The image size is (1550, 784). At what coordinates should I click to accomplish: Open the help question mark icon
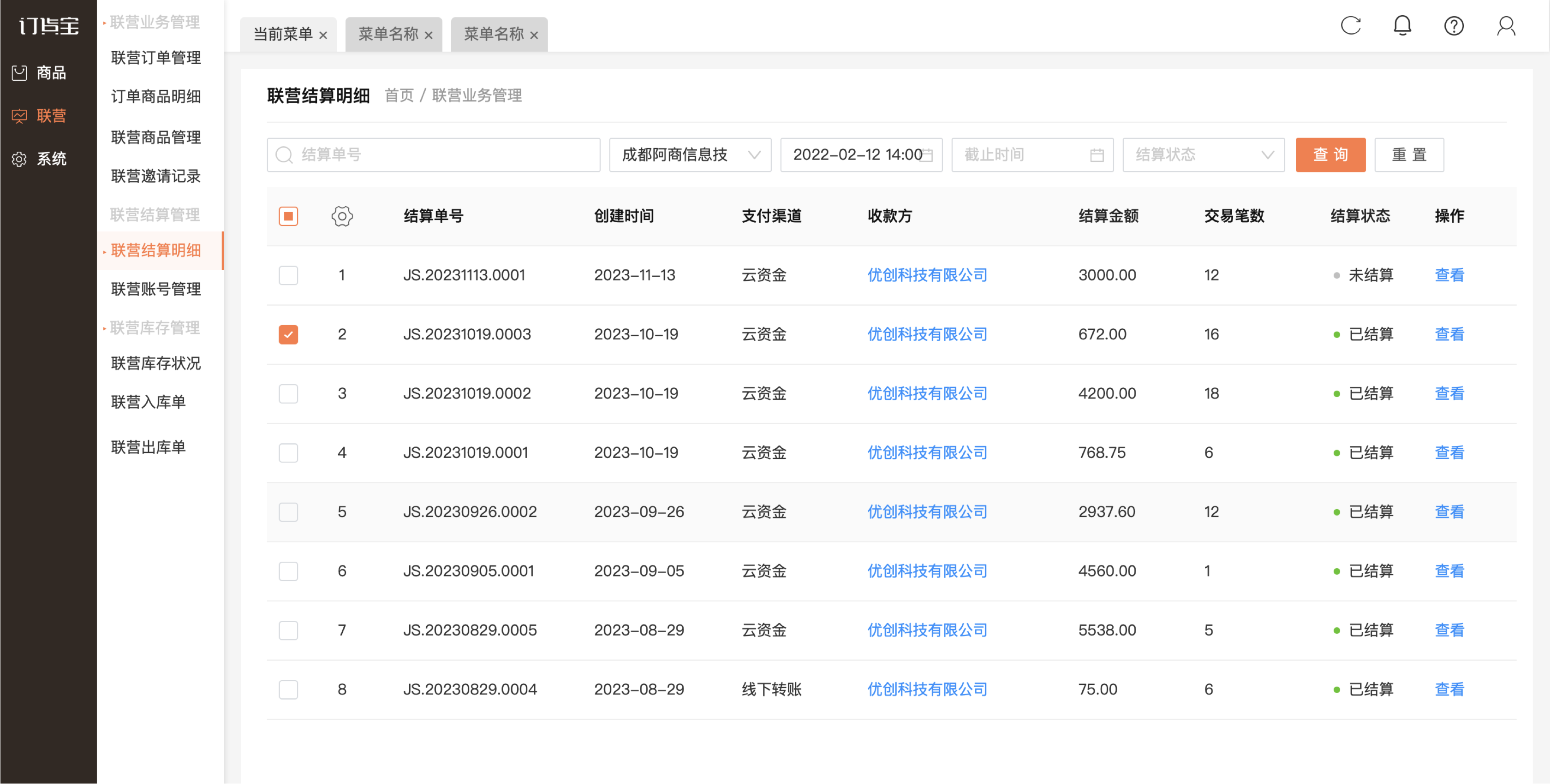click(1454, 26)
